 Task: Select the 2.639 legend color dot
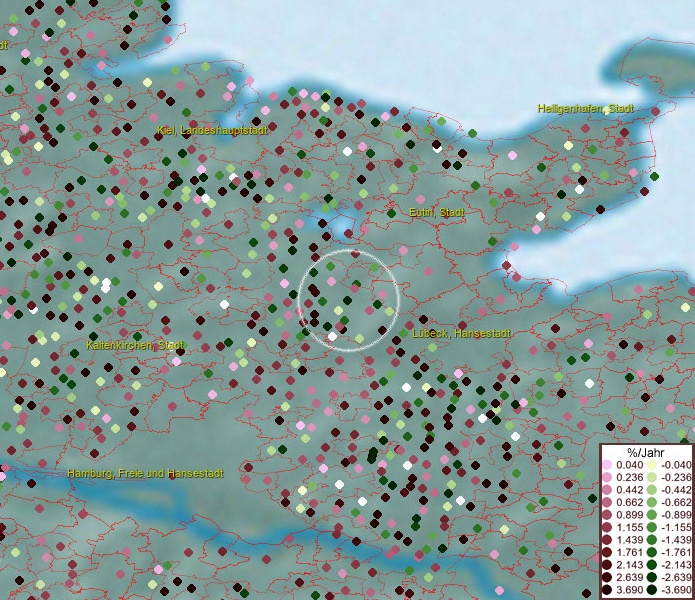[607, 577]
